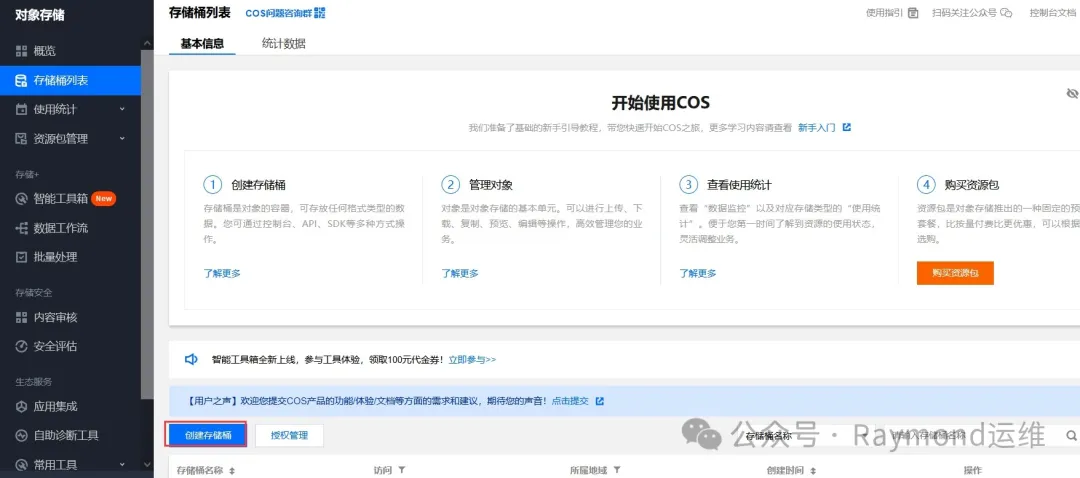
Task: Click the 智能工具箱 sidebar icon
Action: pyautogui.click(x=21, y=199)
